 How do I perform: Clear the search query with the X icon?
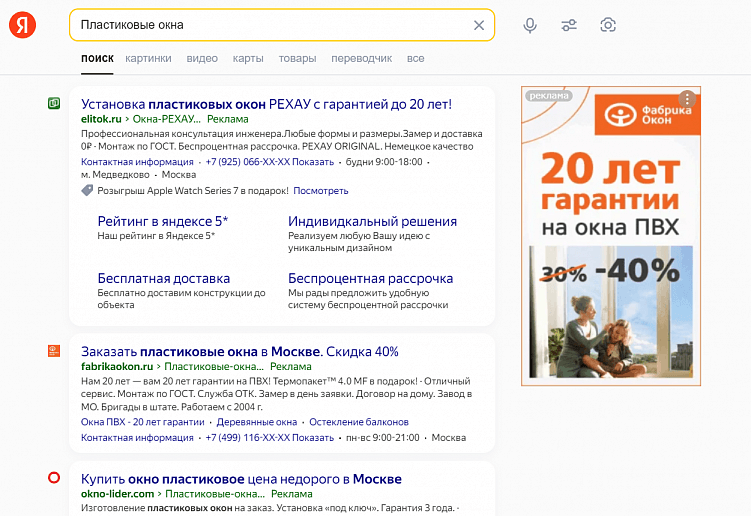coord(478,25)
